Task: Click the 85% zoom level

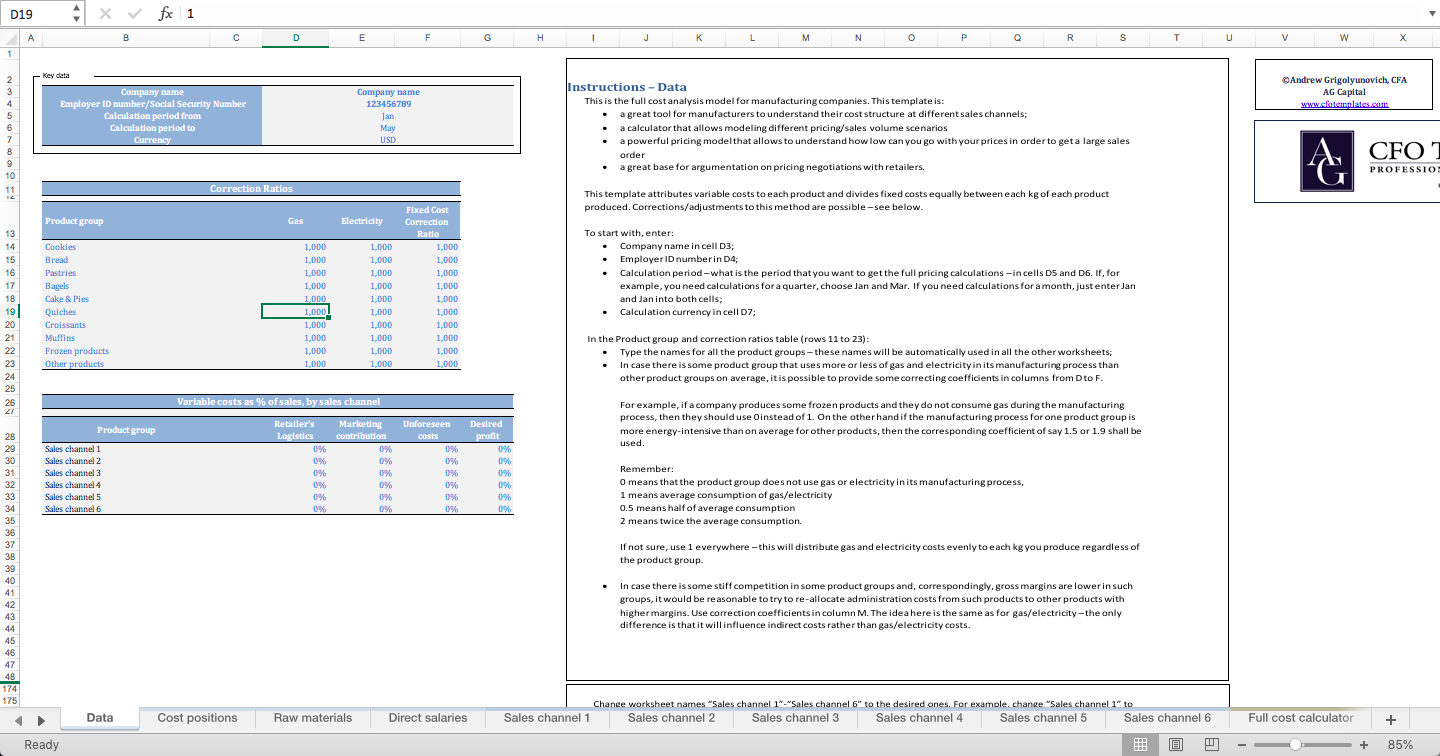Action: [1400, 744]
